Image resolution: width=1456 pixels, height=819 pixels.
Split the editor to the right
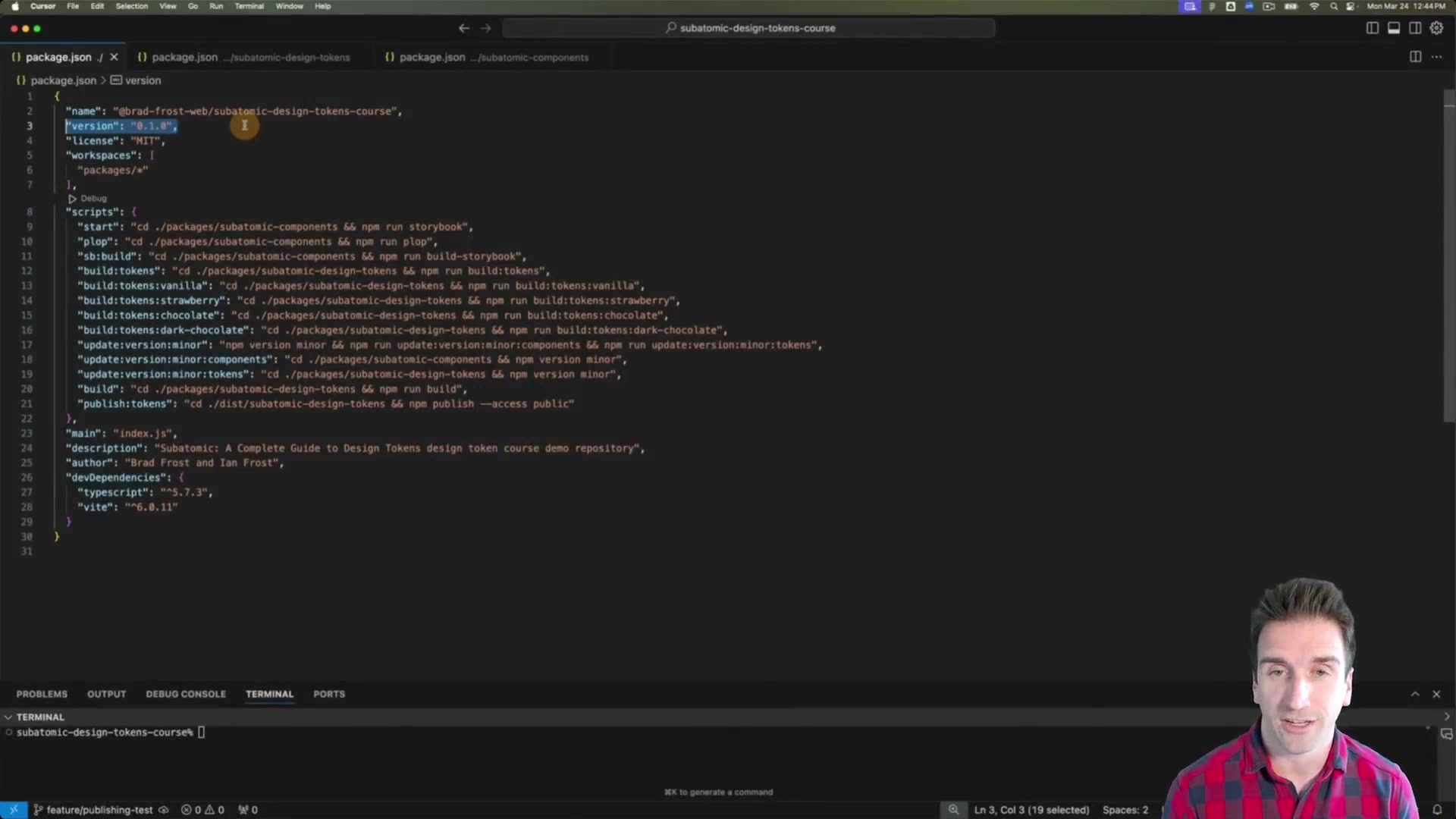coord(1415,57)
